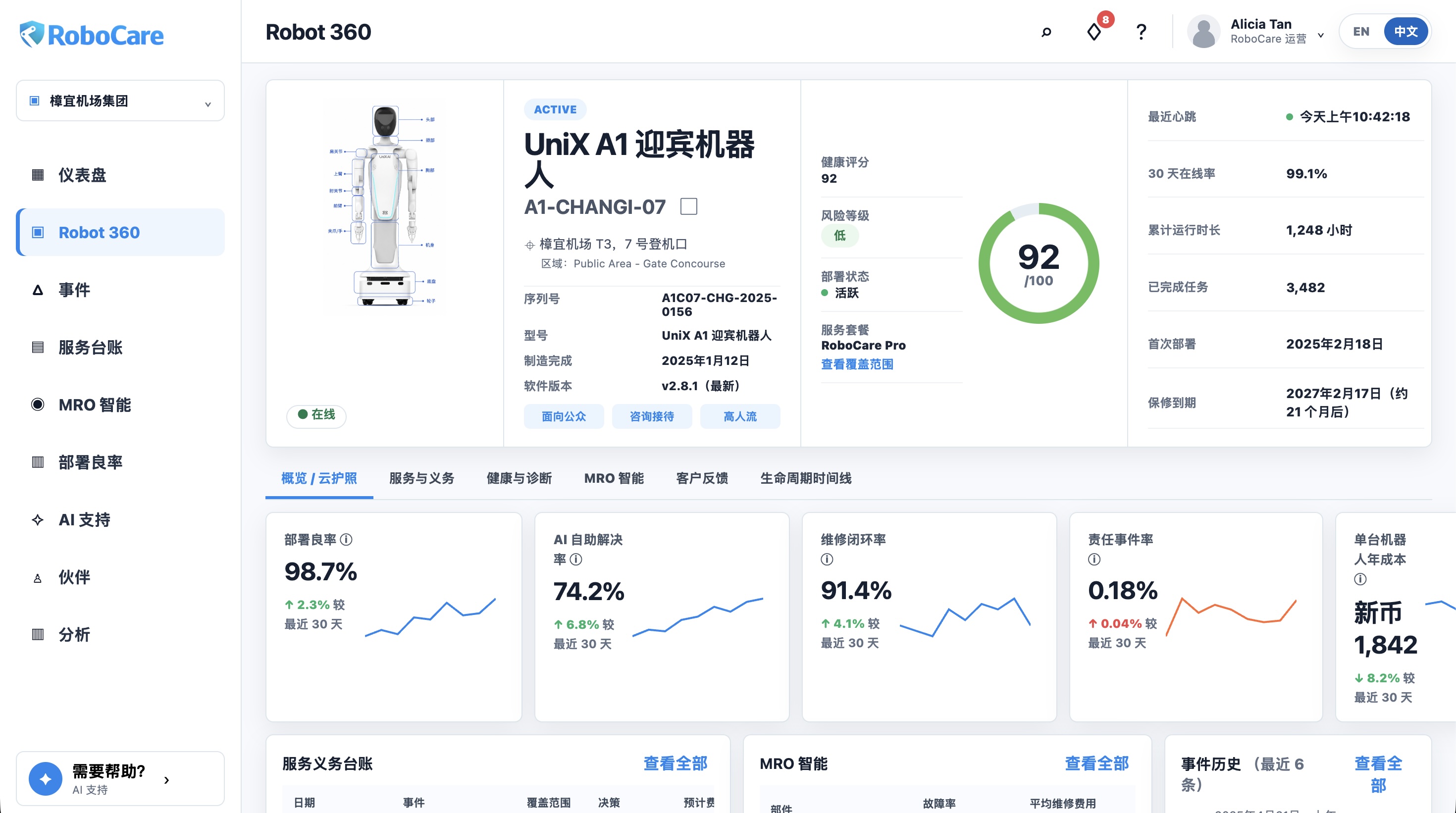The image size is (1456, 813).
Task: Click the 部署良率 trend sparkline
Action: tap(430, 616)
